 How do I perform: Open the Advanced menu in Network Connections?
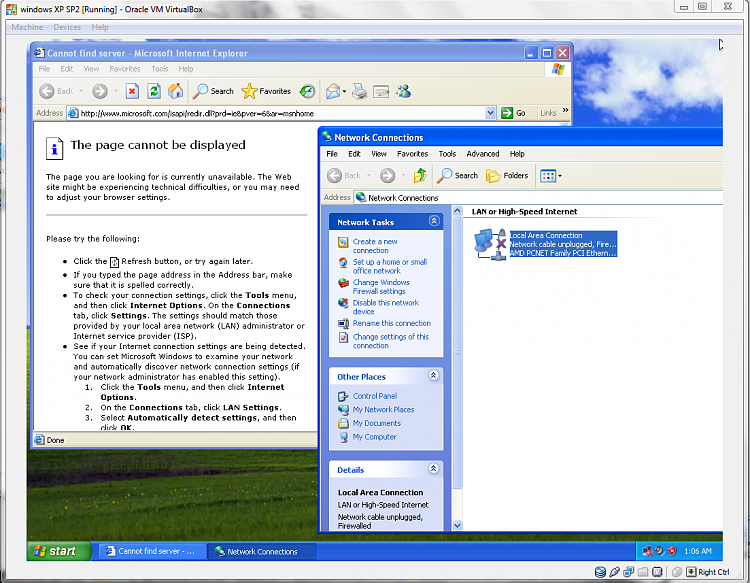point(483,154)
